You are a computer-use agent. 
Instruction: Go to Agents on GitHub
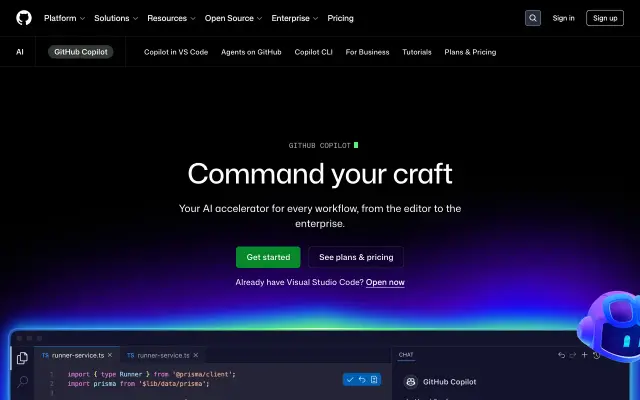251,52
